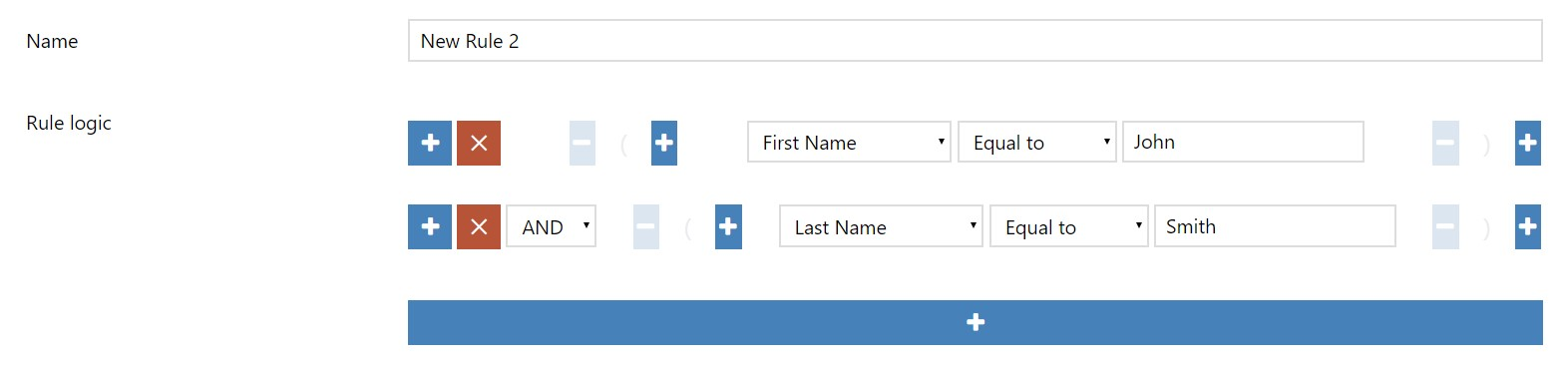Viewport: 1568px width, 366px height.
Task: Open the Last Name field dropdown
Action: (x=881, y=226)
